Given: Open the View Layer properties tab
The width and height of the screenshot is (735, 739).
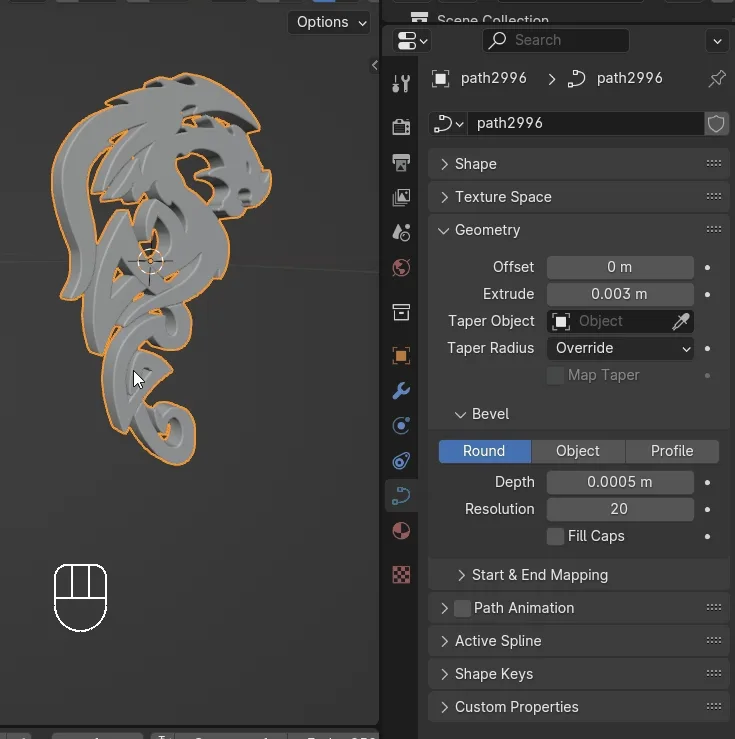Looking at the screenshot, I should (x=401, y=197).
